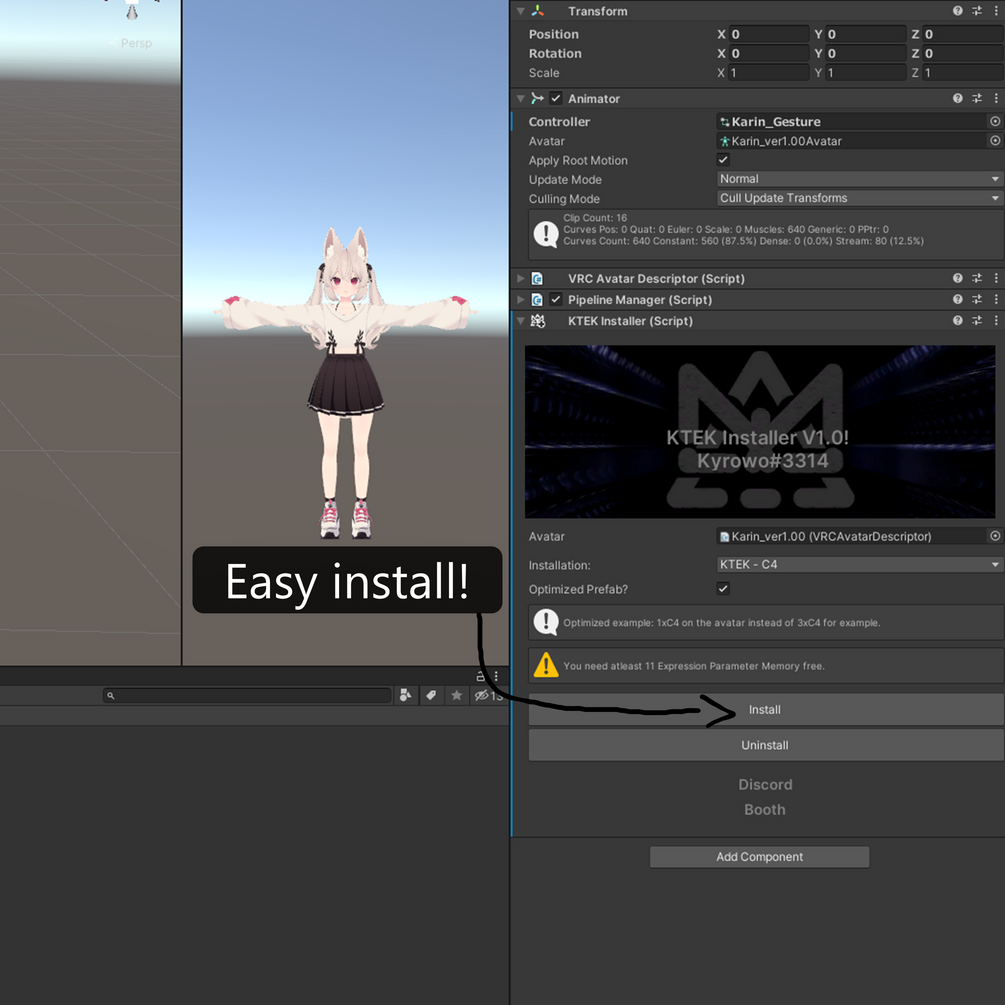Open KTEK Installer three-dot context menu
Viewport: 1005px width, 1005px height.
995,320
